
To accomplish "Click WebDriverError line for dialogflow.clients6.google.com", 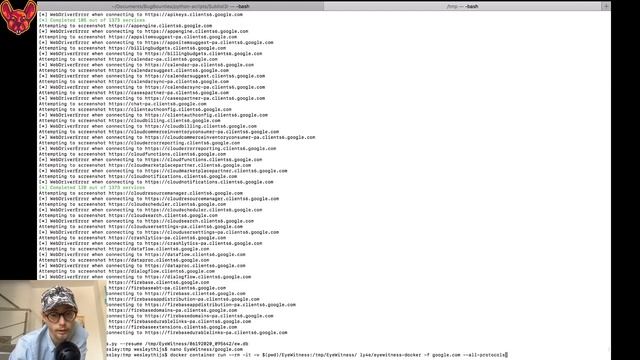I will coord(145,276).
